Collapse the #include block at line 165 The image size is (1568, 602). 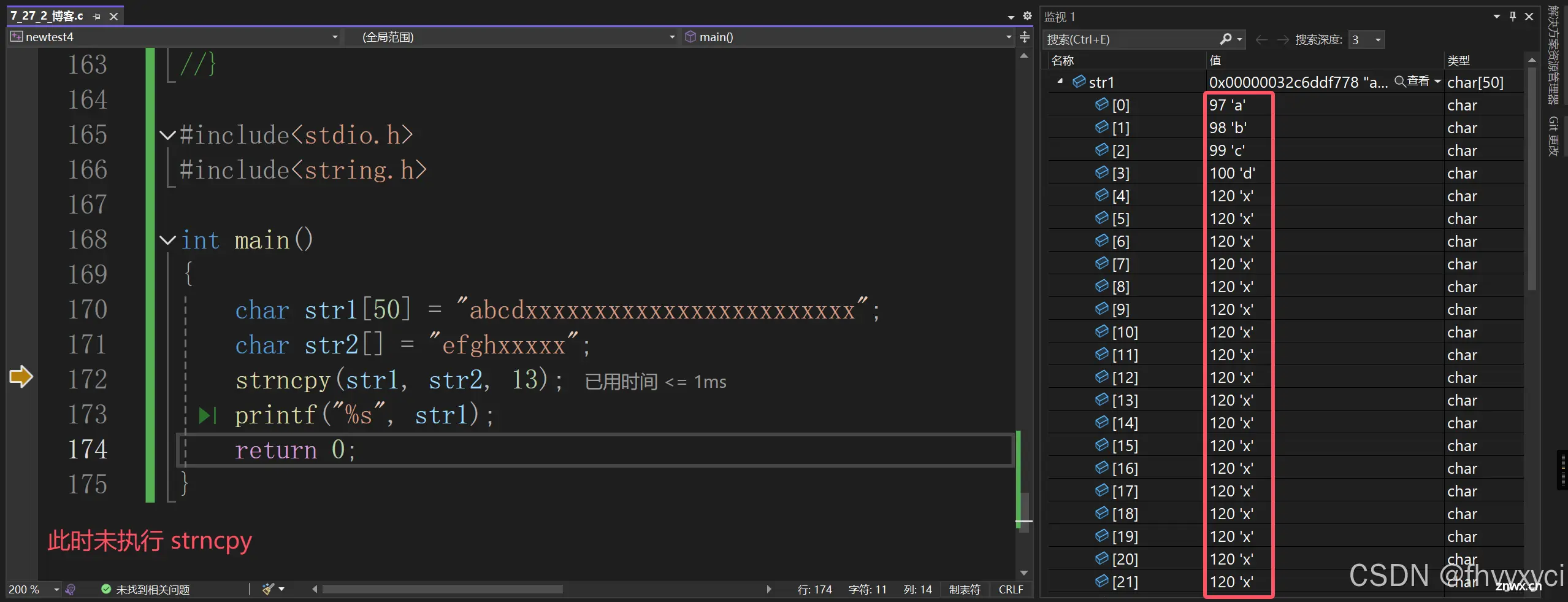(x=167, y=135)
